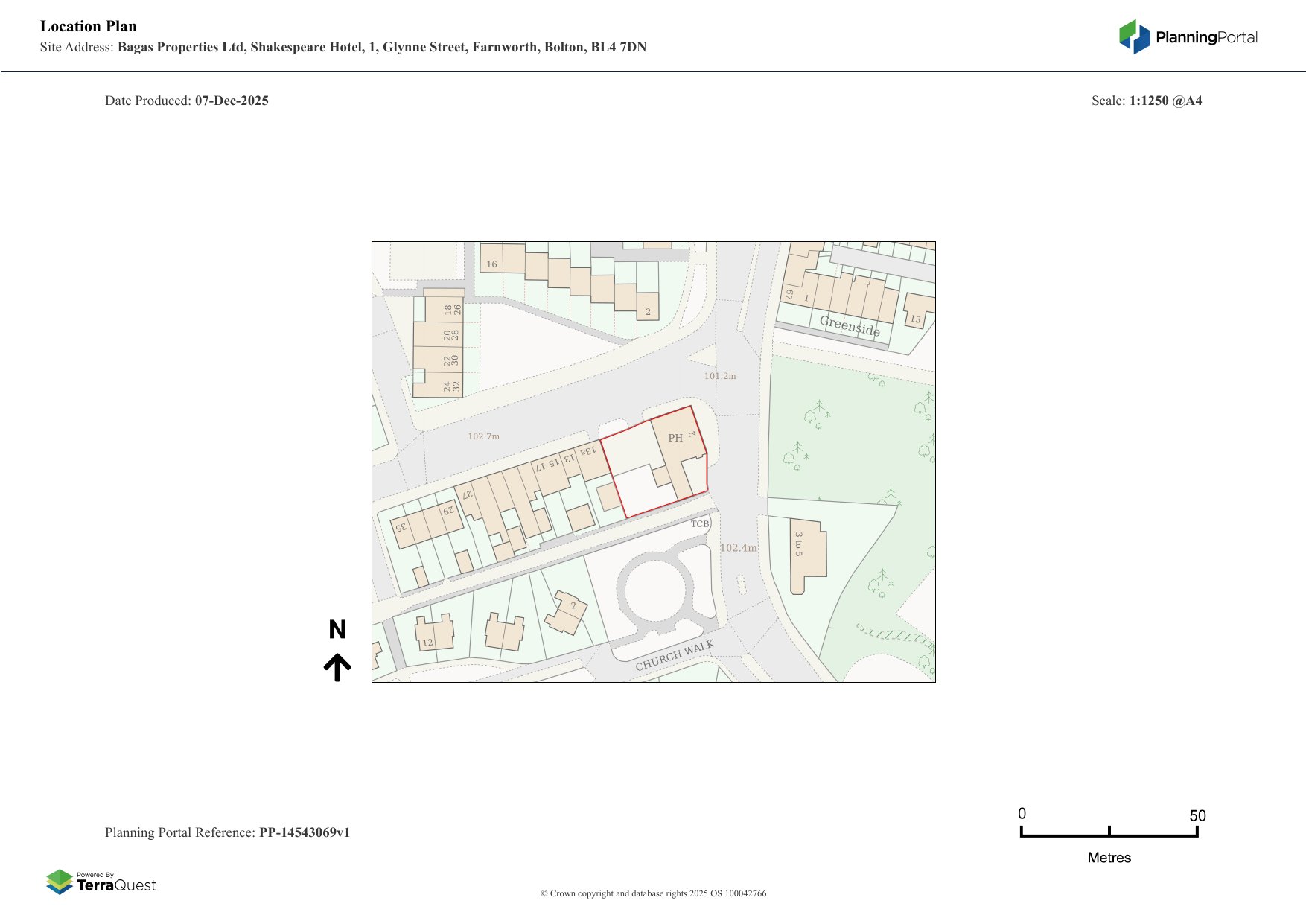Click the 102.7m spot height label
Viewport: 1306px width, 924px height.
pos(483,436)
